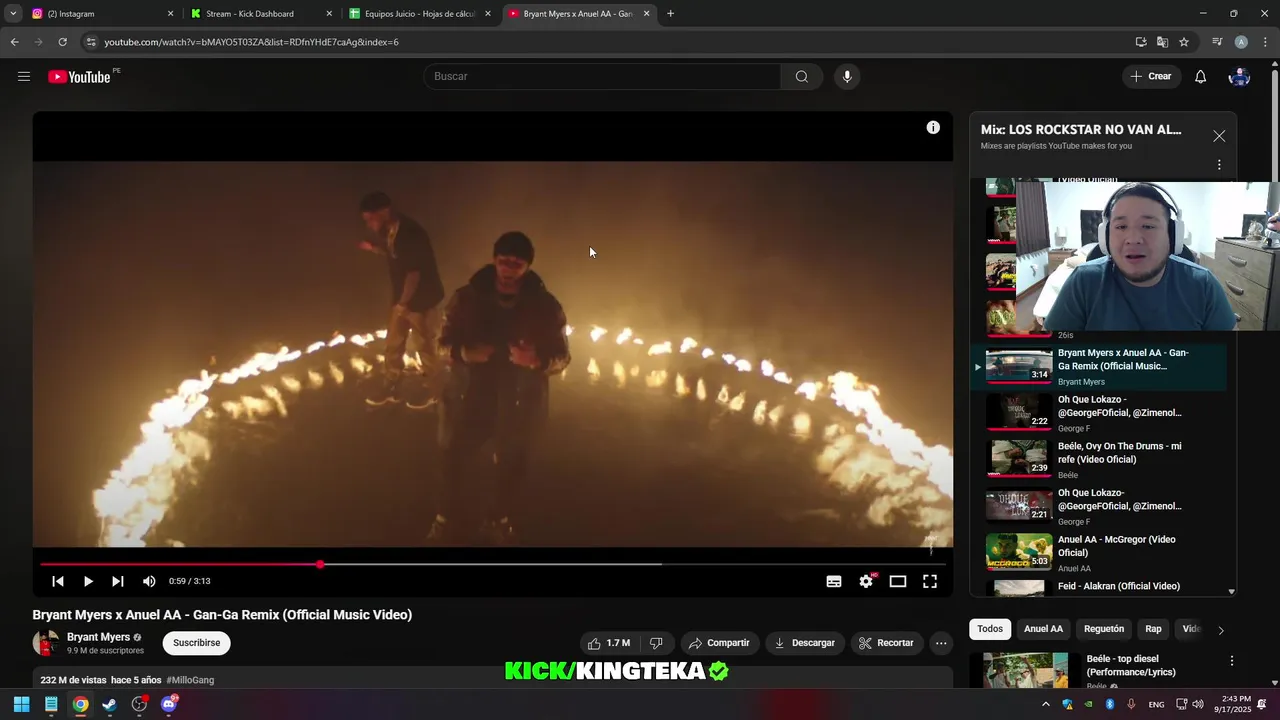
Task: Open the account avatar menu
Action: 1239,77
